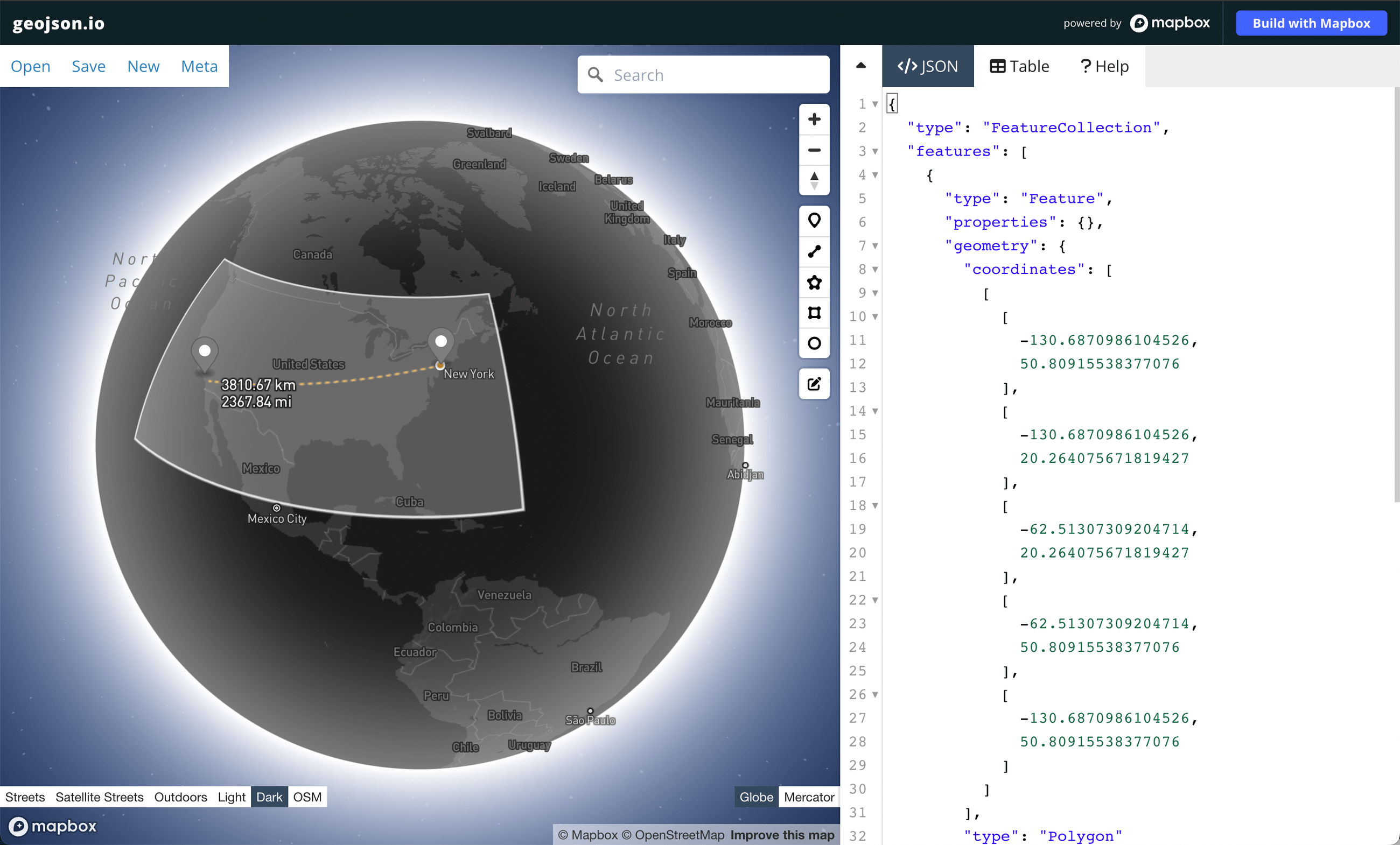Reset map bearing with the compass control

pyautogui.click(x=814, y=179)
